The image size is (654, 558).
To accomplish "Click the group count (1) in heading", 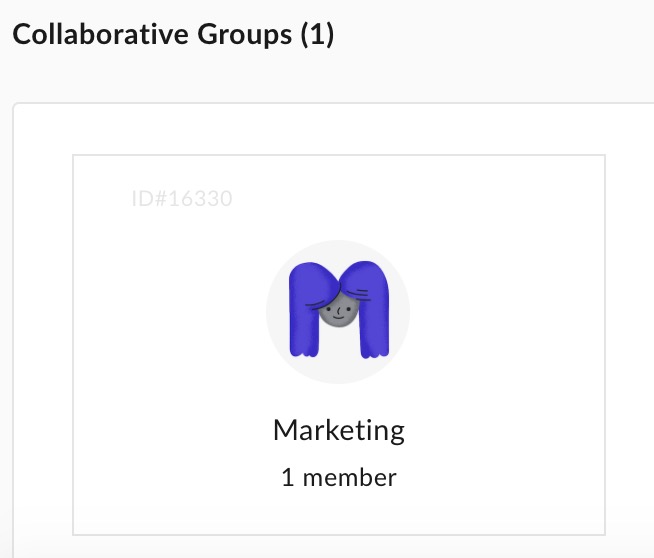I will tap(317, 34).
